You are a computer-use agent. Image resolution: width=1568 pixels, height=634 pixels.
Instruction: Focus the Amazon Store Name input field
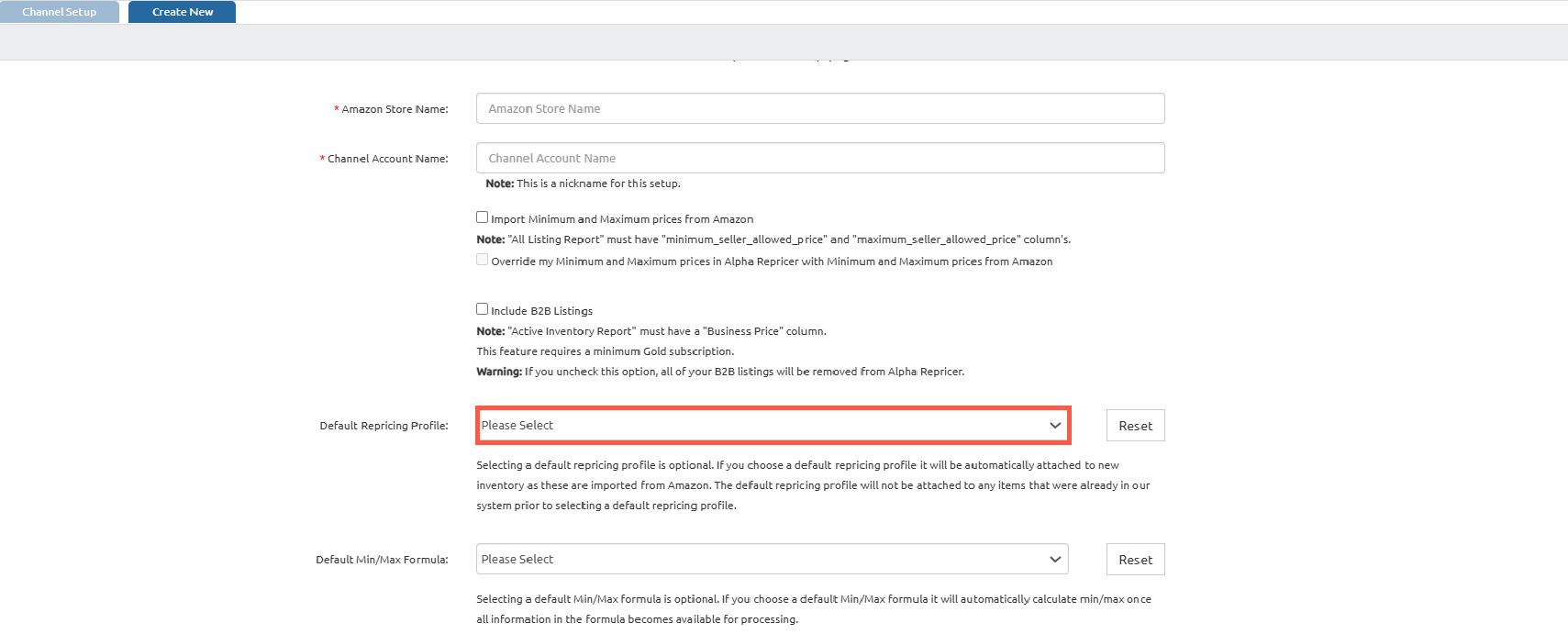819,108
